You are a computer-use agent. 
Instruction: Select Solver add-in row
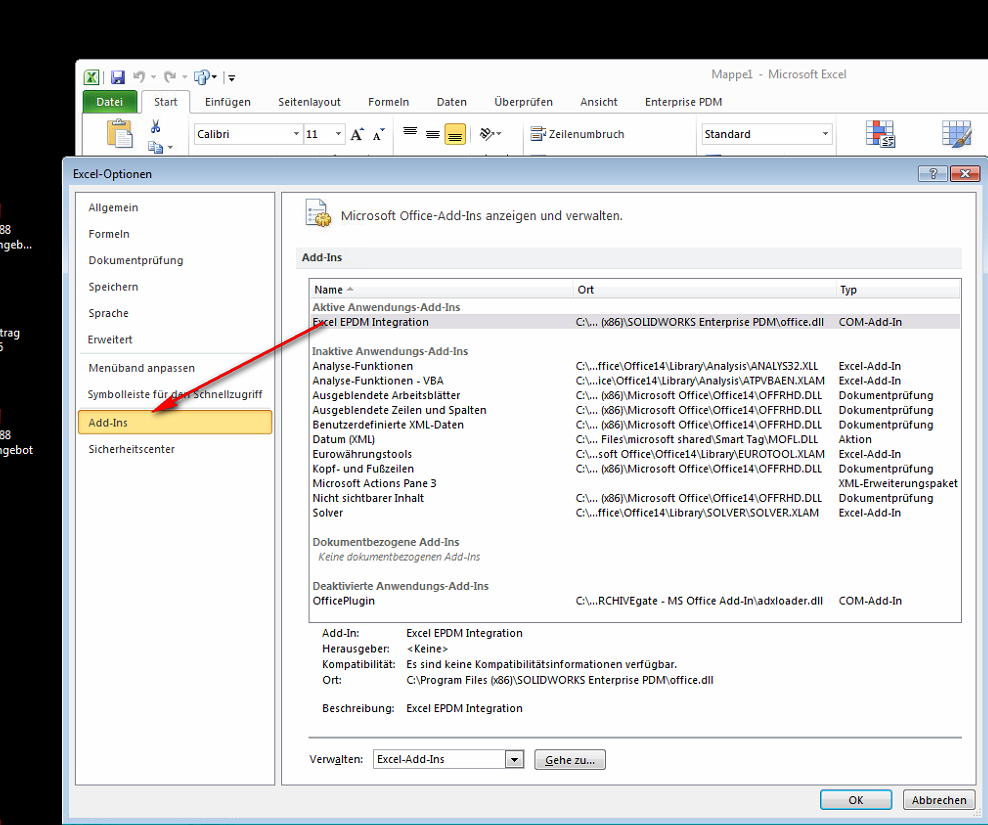[x=635, y=512]
